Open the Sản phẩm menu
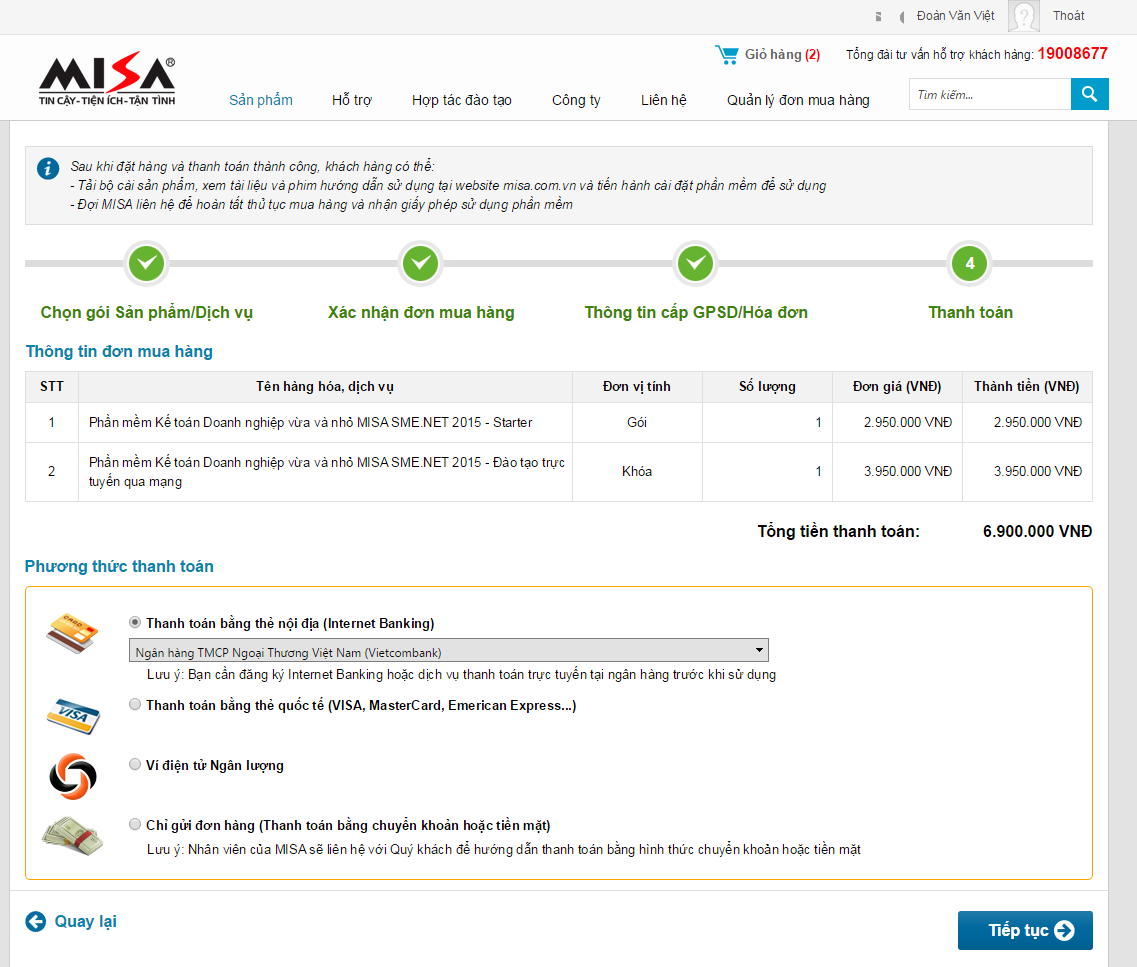 click(261, 100)
